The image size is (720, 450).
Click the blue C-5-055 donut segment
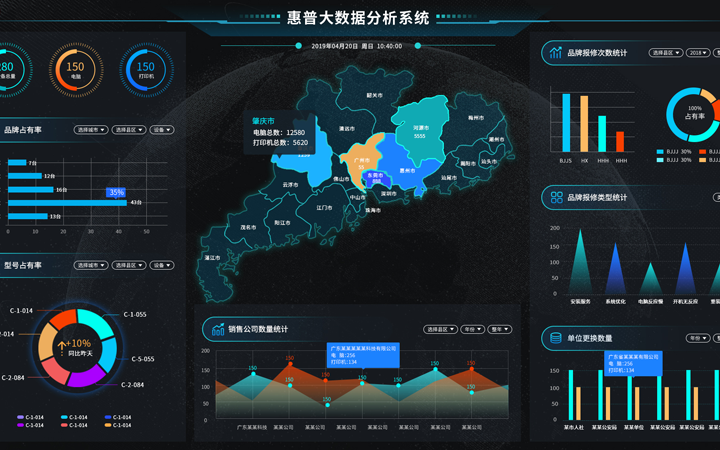tap(109, 354)
